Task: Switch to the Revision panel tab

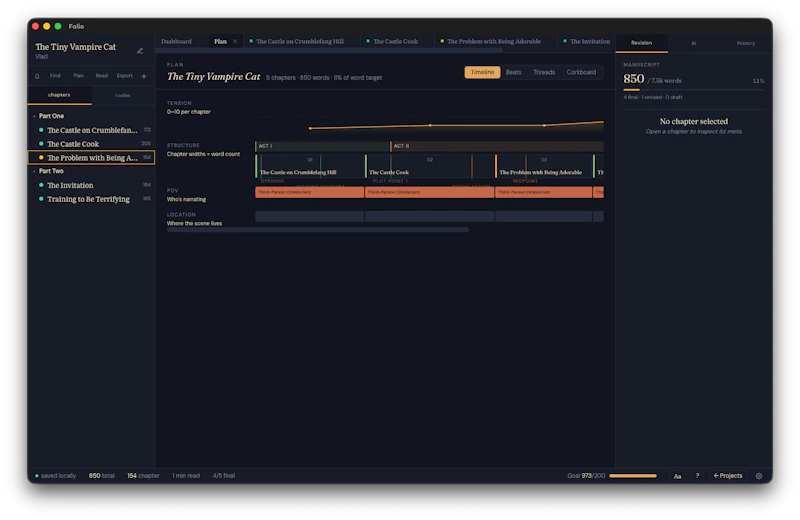Action: tap(641, 43)
